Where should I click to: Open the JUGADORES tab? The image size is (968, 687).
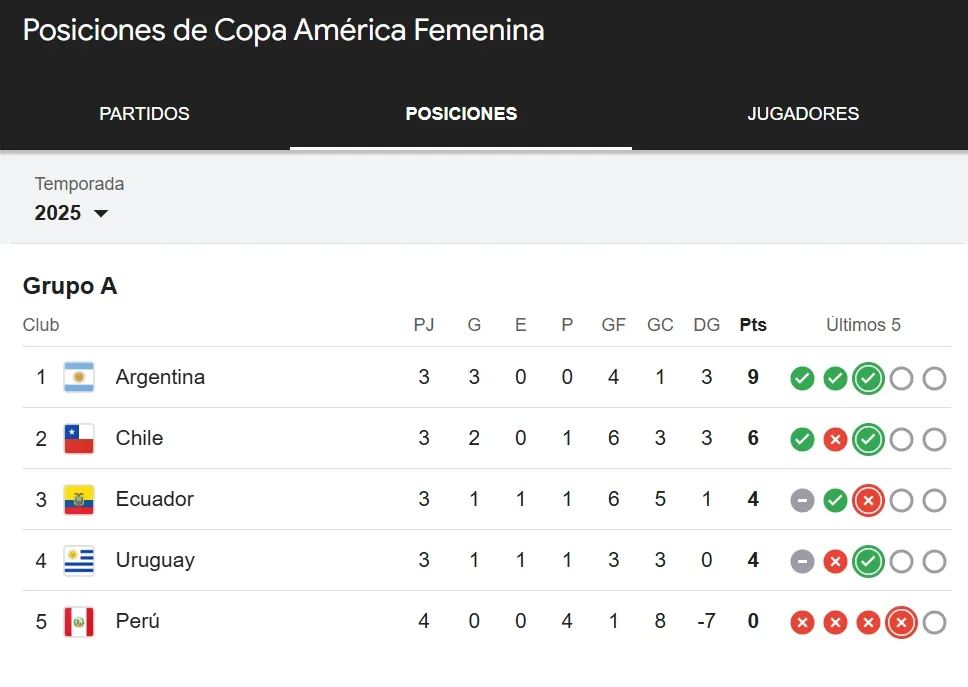point(803,114)
